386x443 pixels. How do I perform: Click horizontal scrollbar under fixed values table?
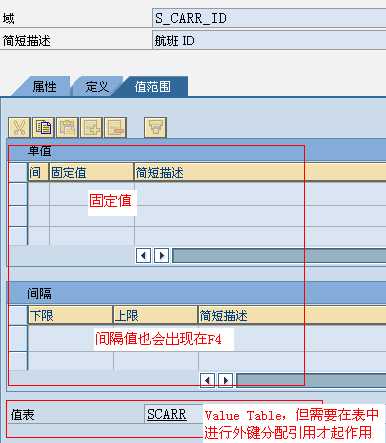279,256
